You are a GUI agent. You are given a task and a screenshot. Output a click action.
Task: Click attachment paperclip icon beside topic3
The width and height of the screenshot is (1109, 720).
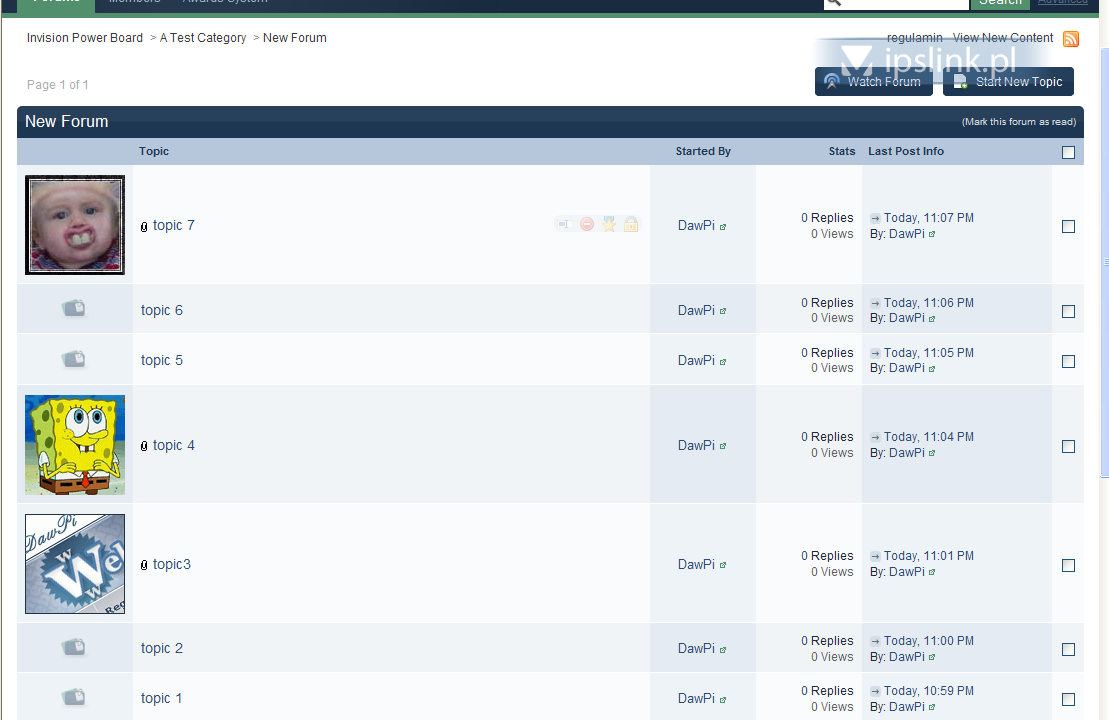[144, 564]
